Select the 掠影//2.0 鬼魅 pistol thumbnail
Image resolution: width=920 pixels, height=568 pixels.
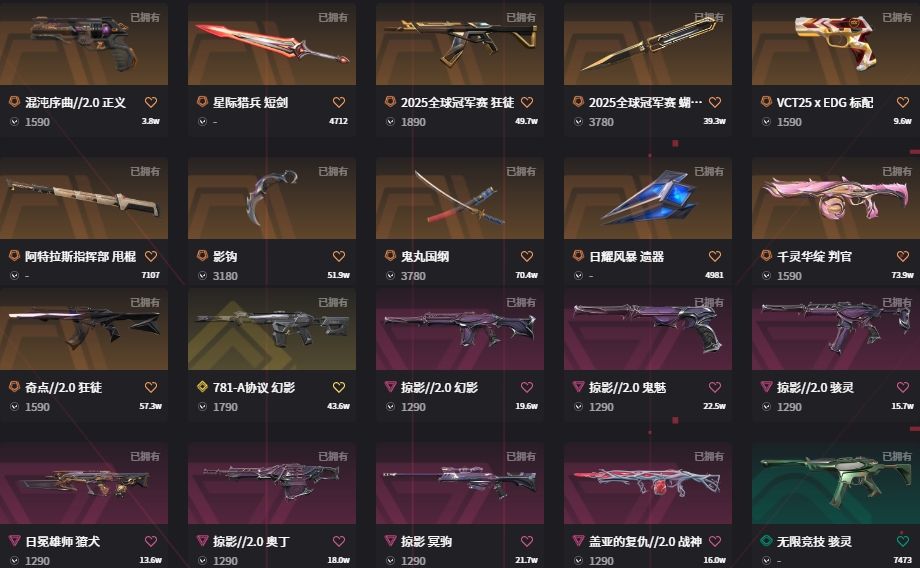(648, 329)
